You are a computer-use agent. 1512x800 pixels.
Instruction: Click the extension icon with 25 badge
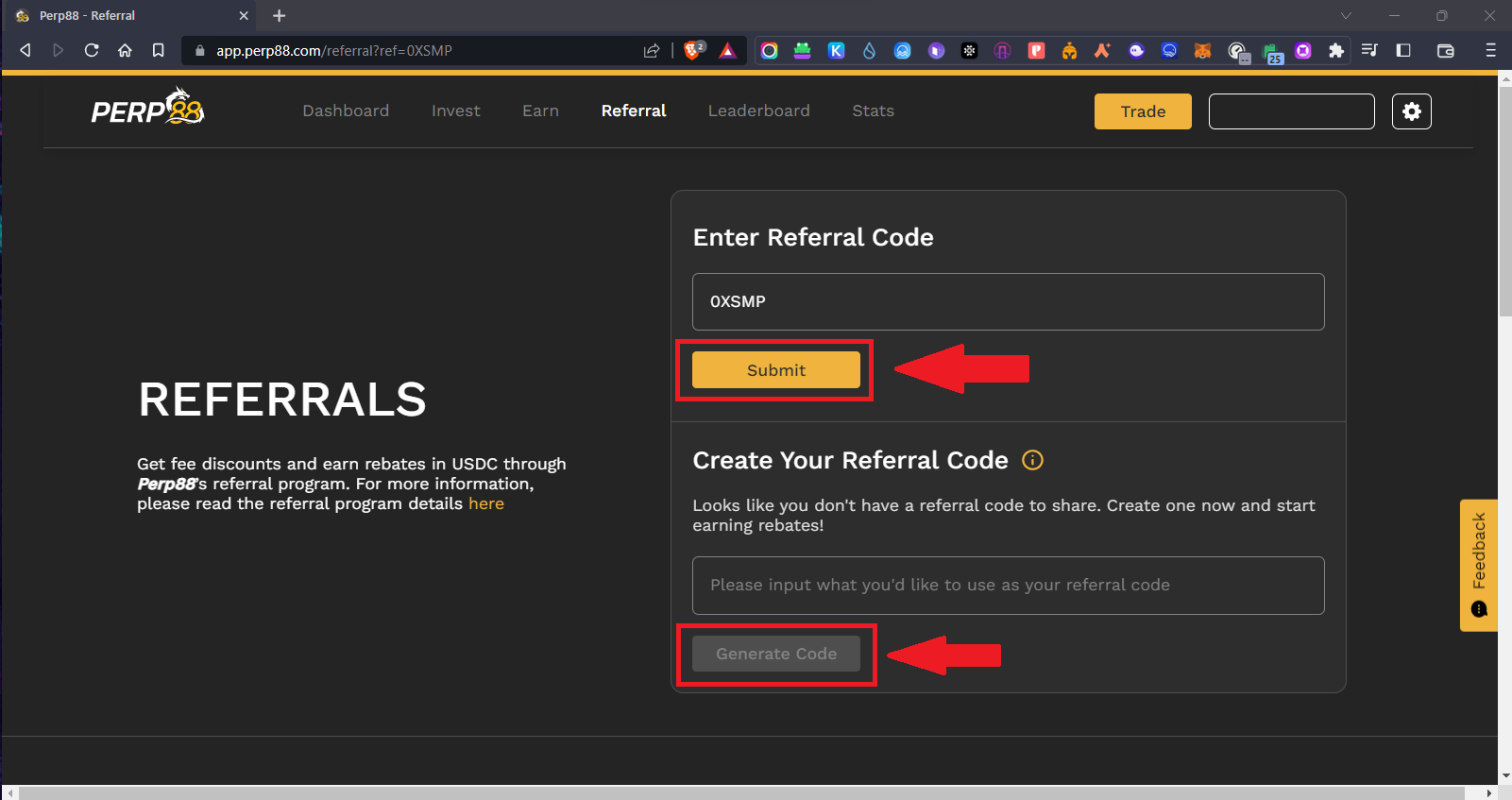[1271, 53]
